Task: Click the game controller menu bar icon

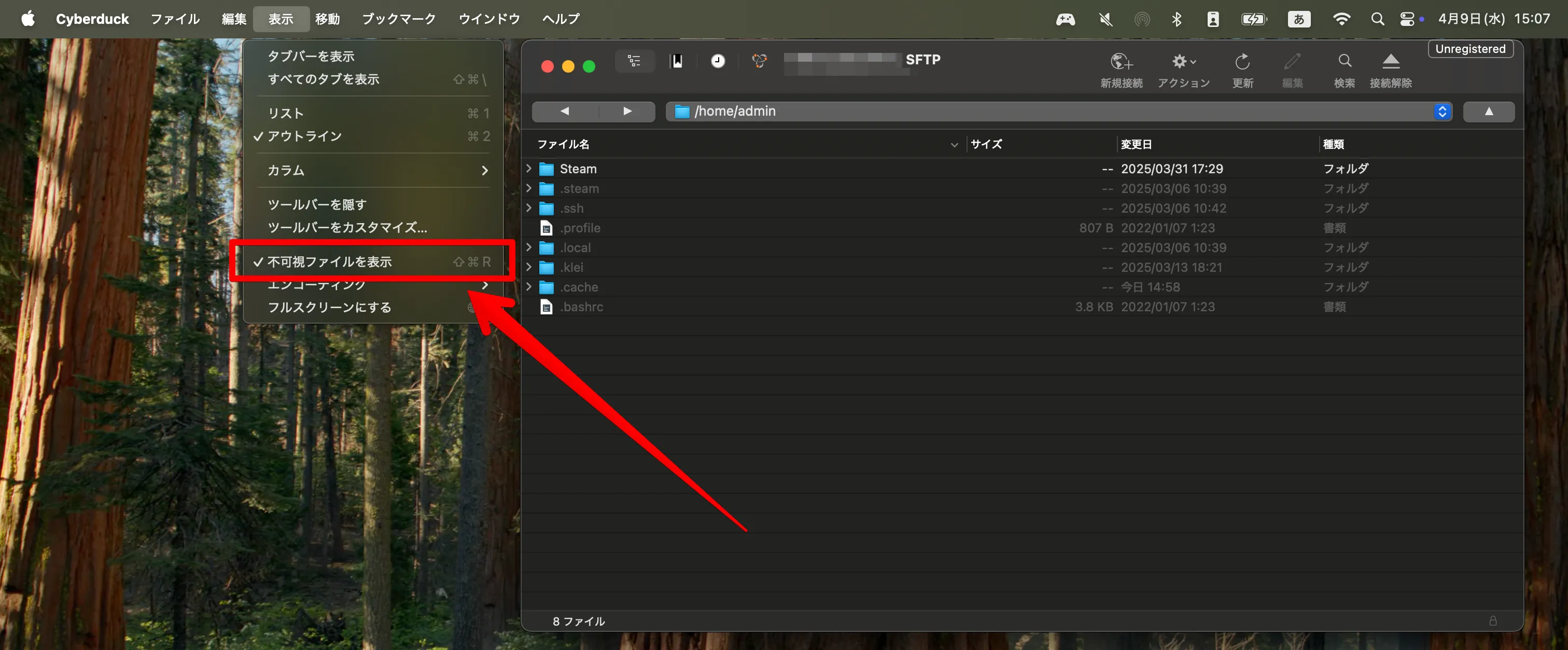Action: click(x=1065, y=19)
